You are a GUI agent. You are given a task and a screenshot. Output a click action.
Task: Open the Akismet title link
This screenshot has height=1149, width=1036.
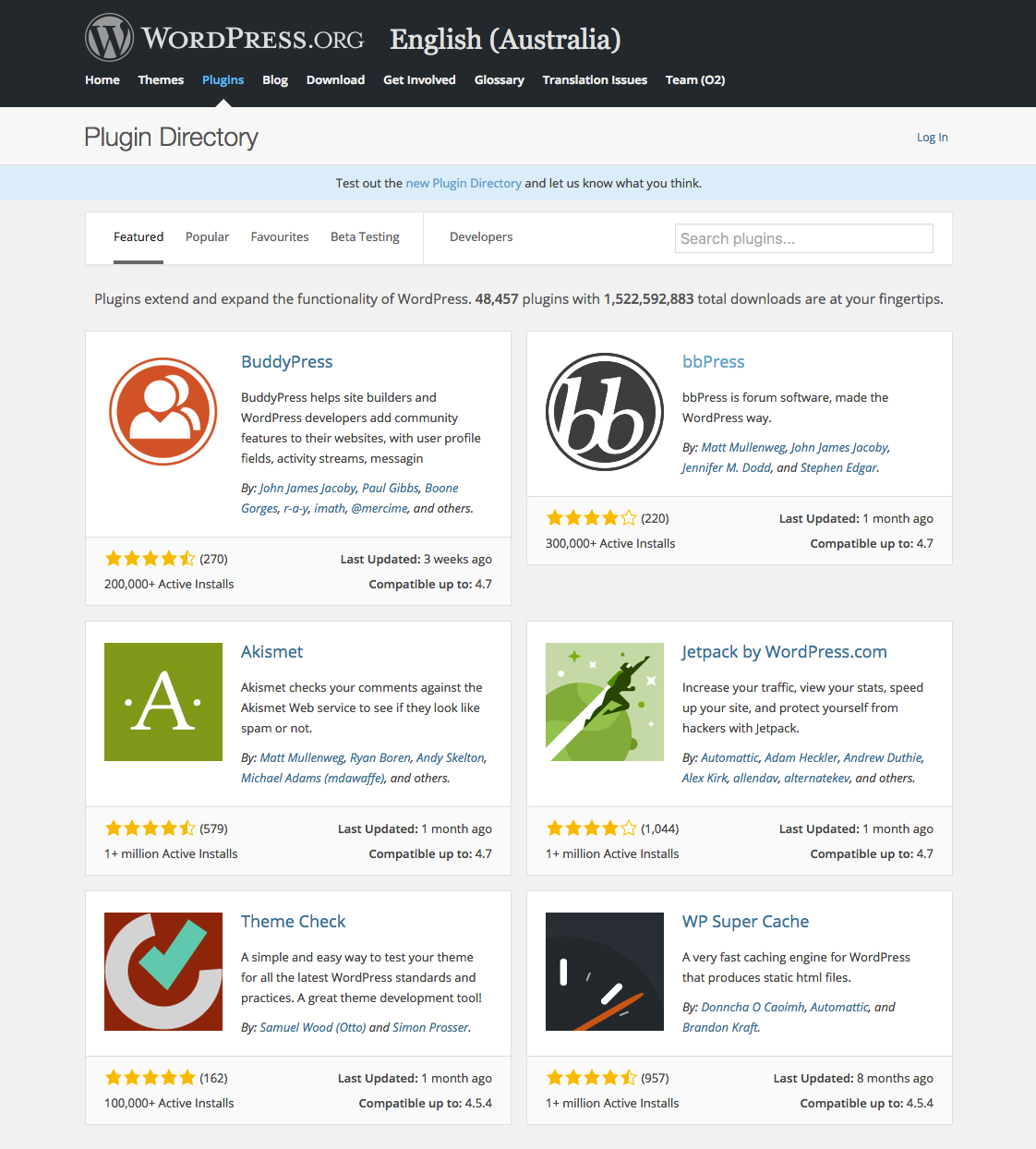[x=271, y=652]
